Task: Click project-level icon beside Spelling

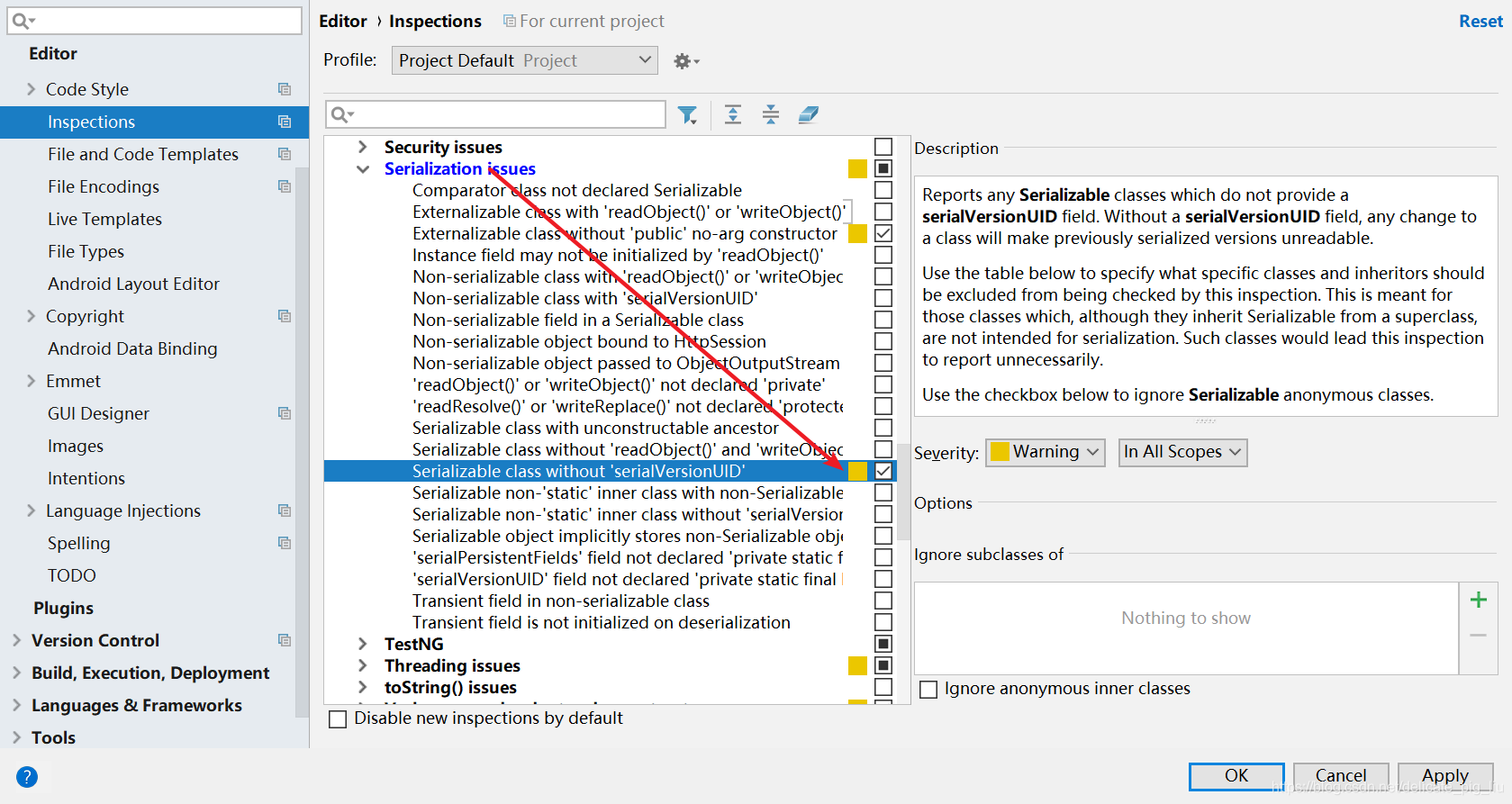Action: pos(285,543)
